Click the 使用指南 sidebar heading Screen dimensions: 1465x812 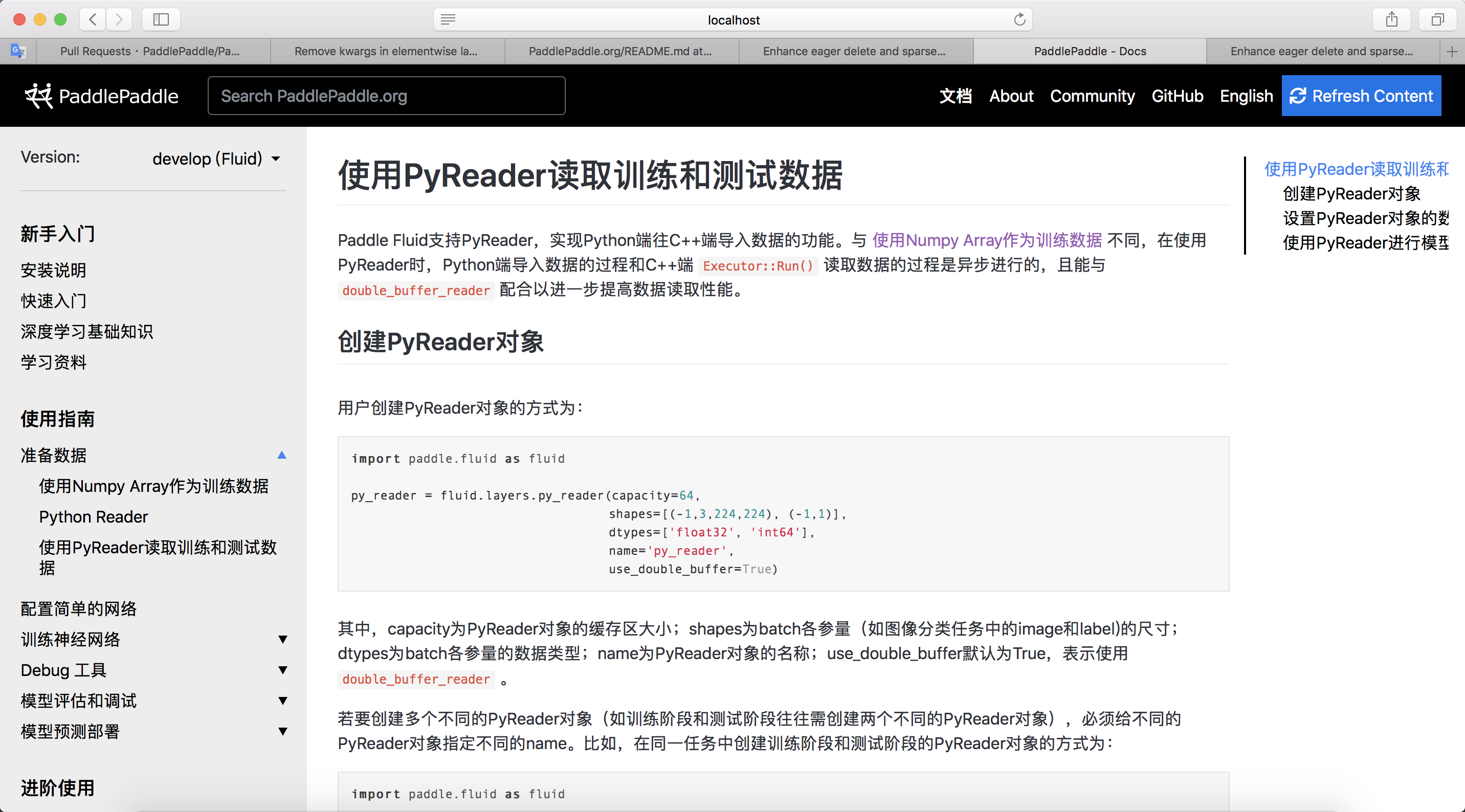(57, 419)
